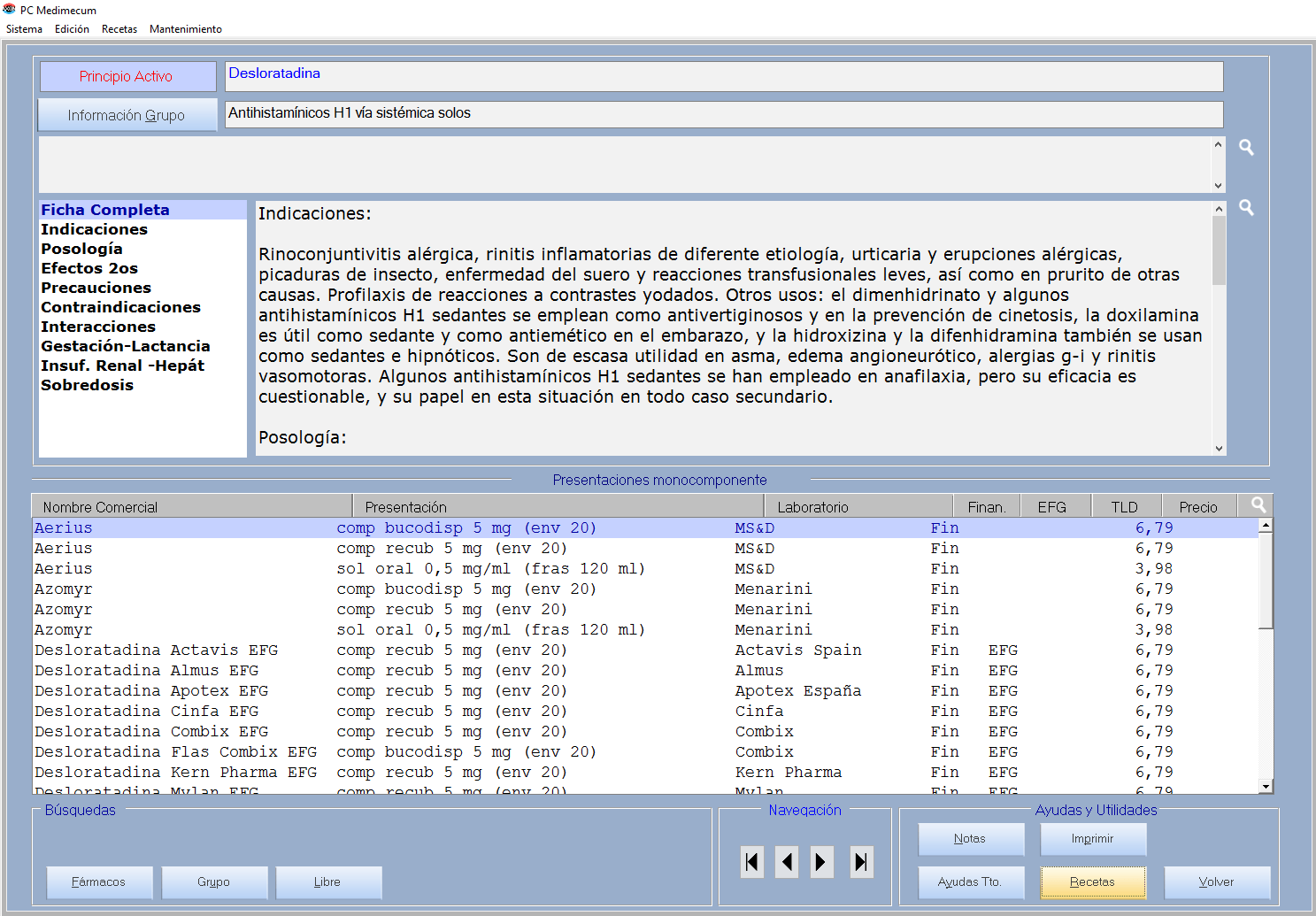Jump to last record navigation button
This screenshot has width=1316, height=916.
(860, 862)
